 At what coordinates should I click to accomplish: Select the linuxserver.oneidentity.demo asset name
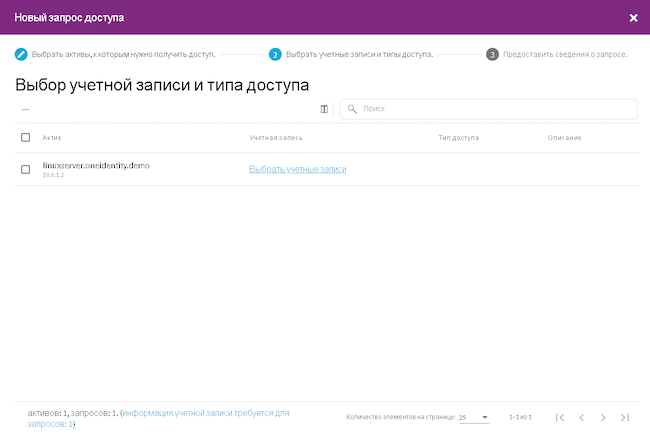pos(96,165)
